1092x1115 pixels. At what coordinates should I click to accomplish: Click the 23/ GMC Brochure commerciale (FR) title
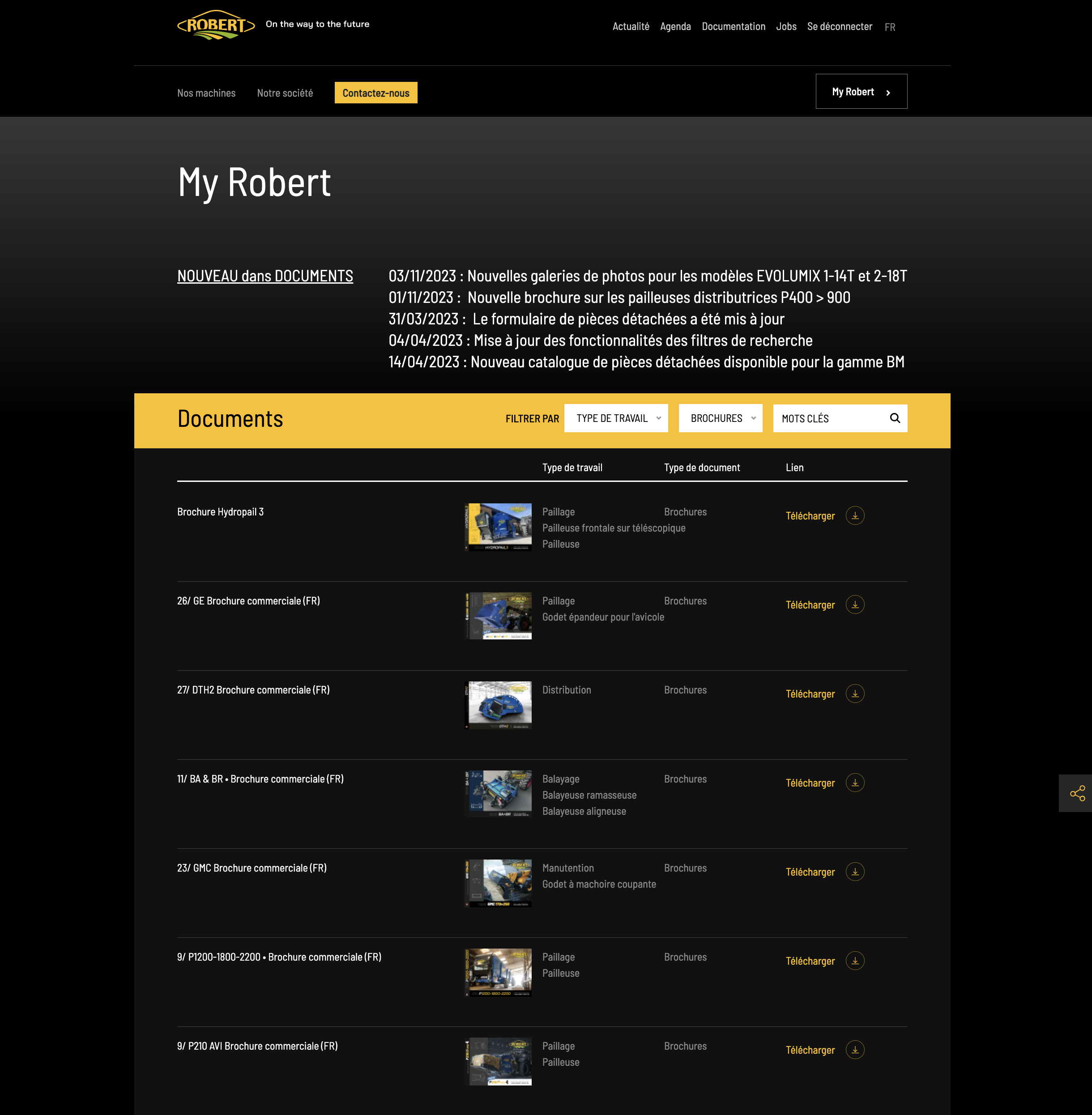click(x=252, y=868)
